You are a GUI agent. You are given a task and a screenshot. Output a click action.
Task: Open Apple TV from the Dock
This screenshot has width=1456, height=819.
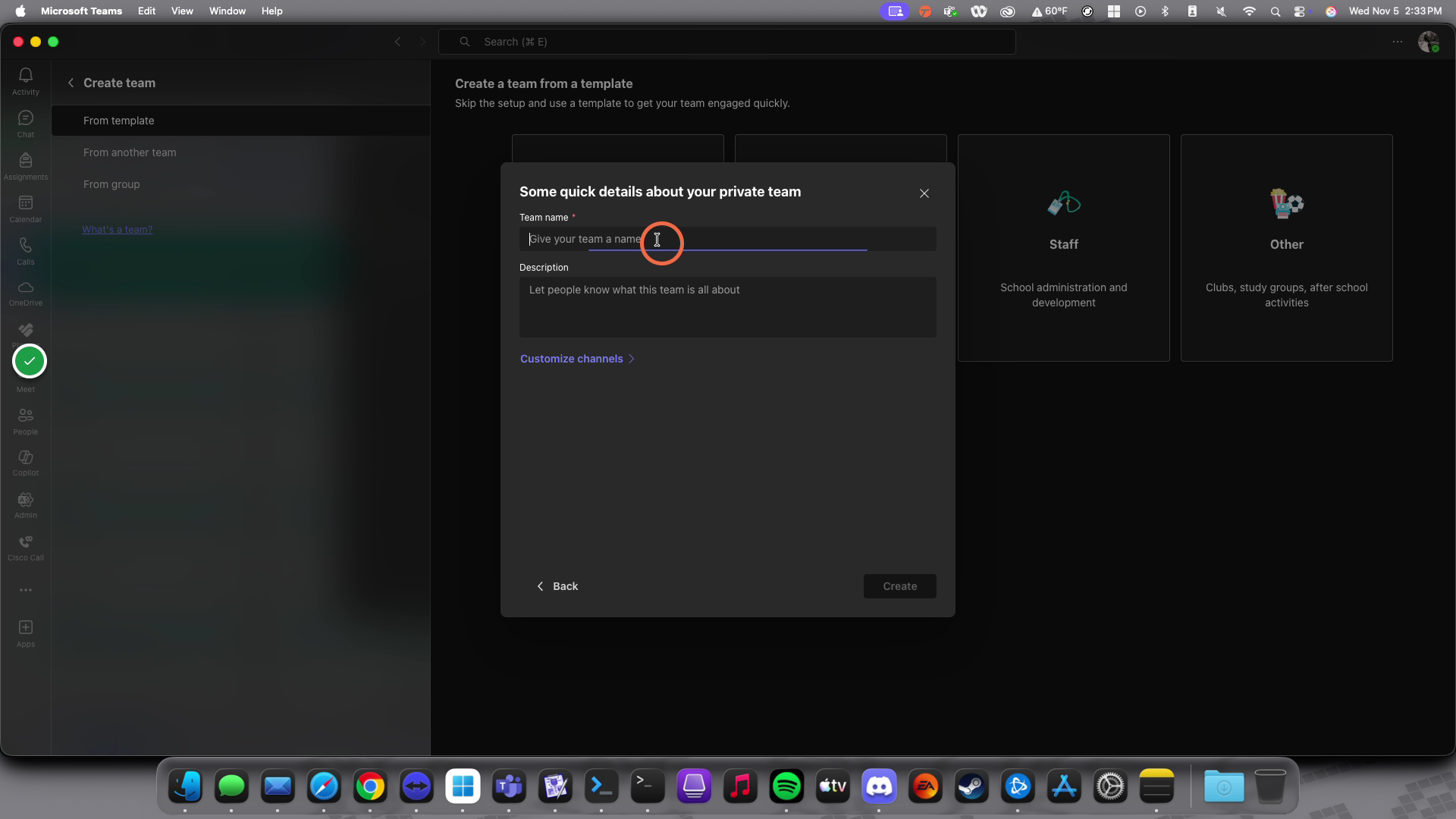[833, 786]
